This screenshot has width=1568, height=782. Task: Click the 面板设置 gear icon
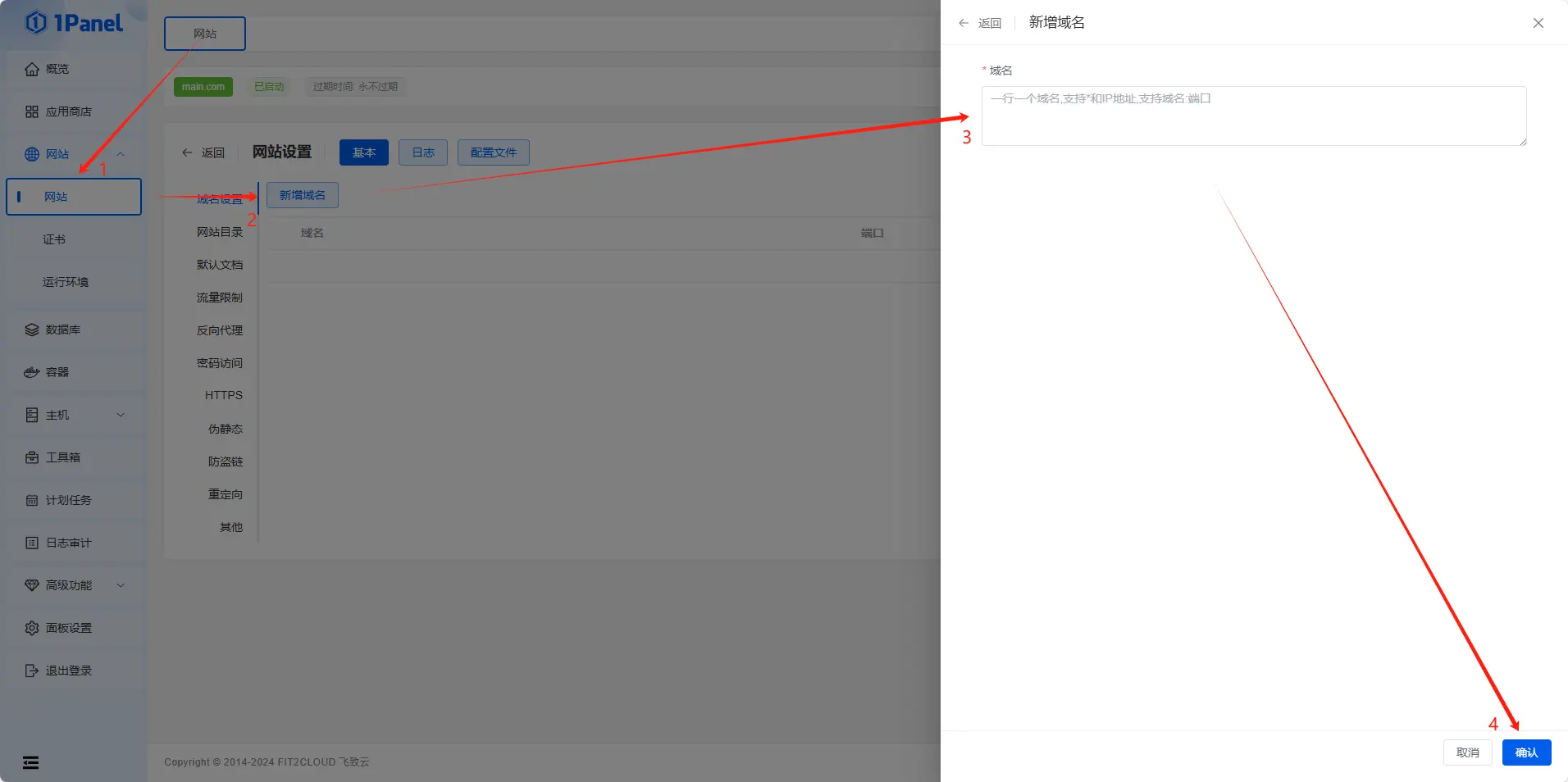click(32, 628)
